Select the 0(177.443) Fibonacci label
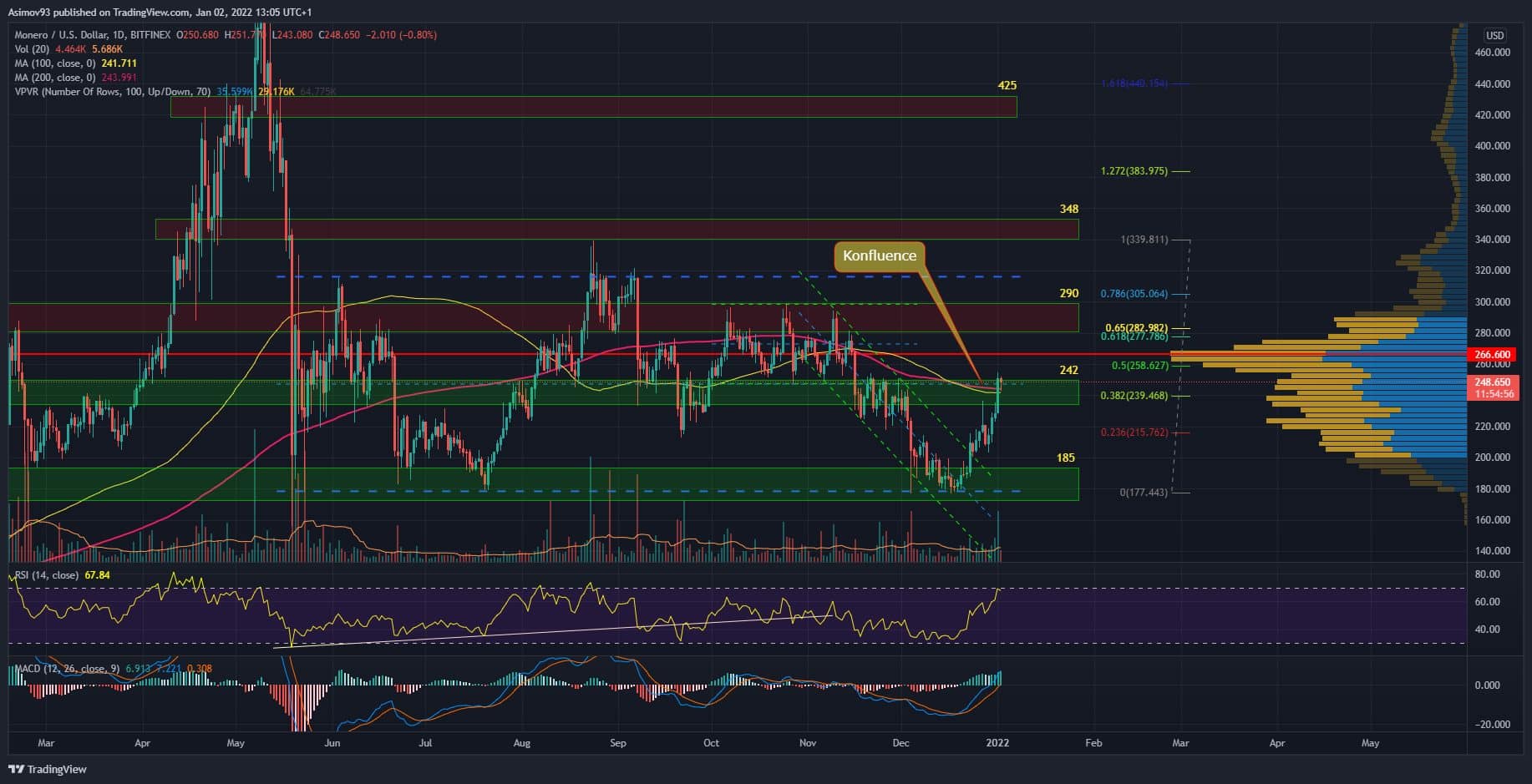Image resolution: width=1532 pixels, height=784 pixels. click(x=1144, y=493)
